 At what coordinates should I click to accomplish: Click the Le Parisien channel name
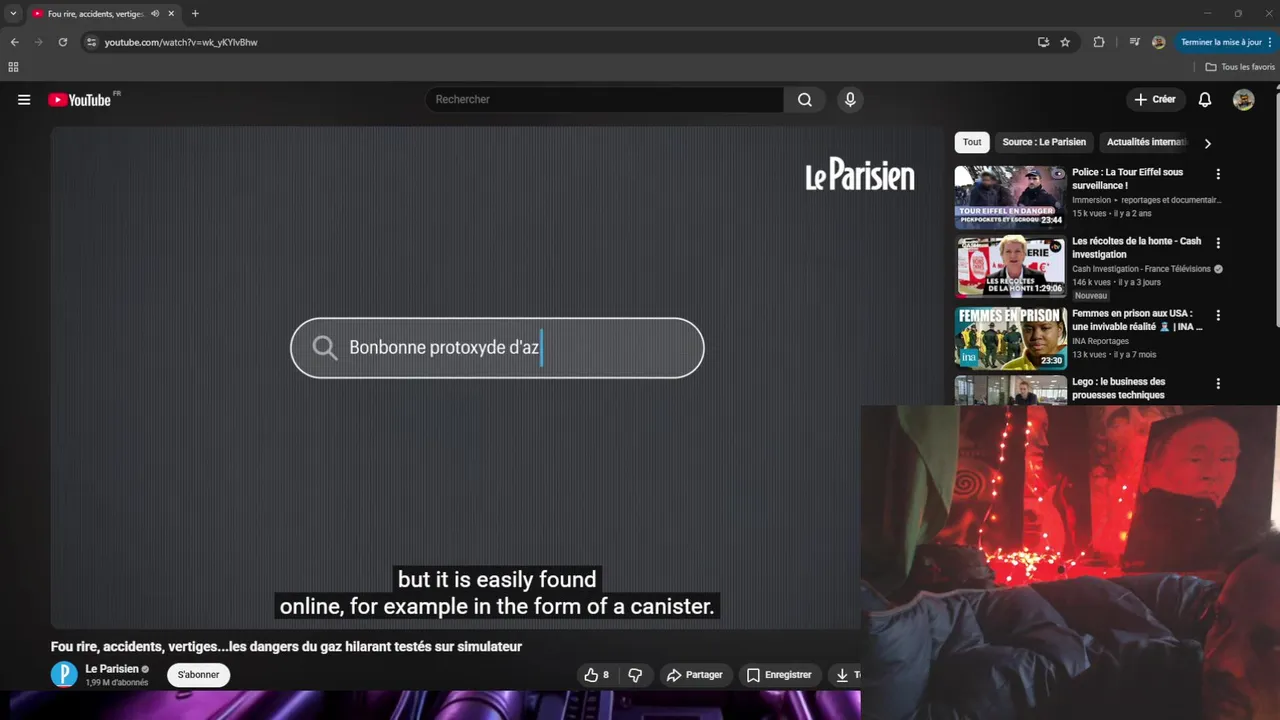coord(112,669)
